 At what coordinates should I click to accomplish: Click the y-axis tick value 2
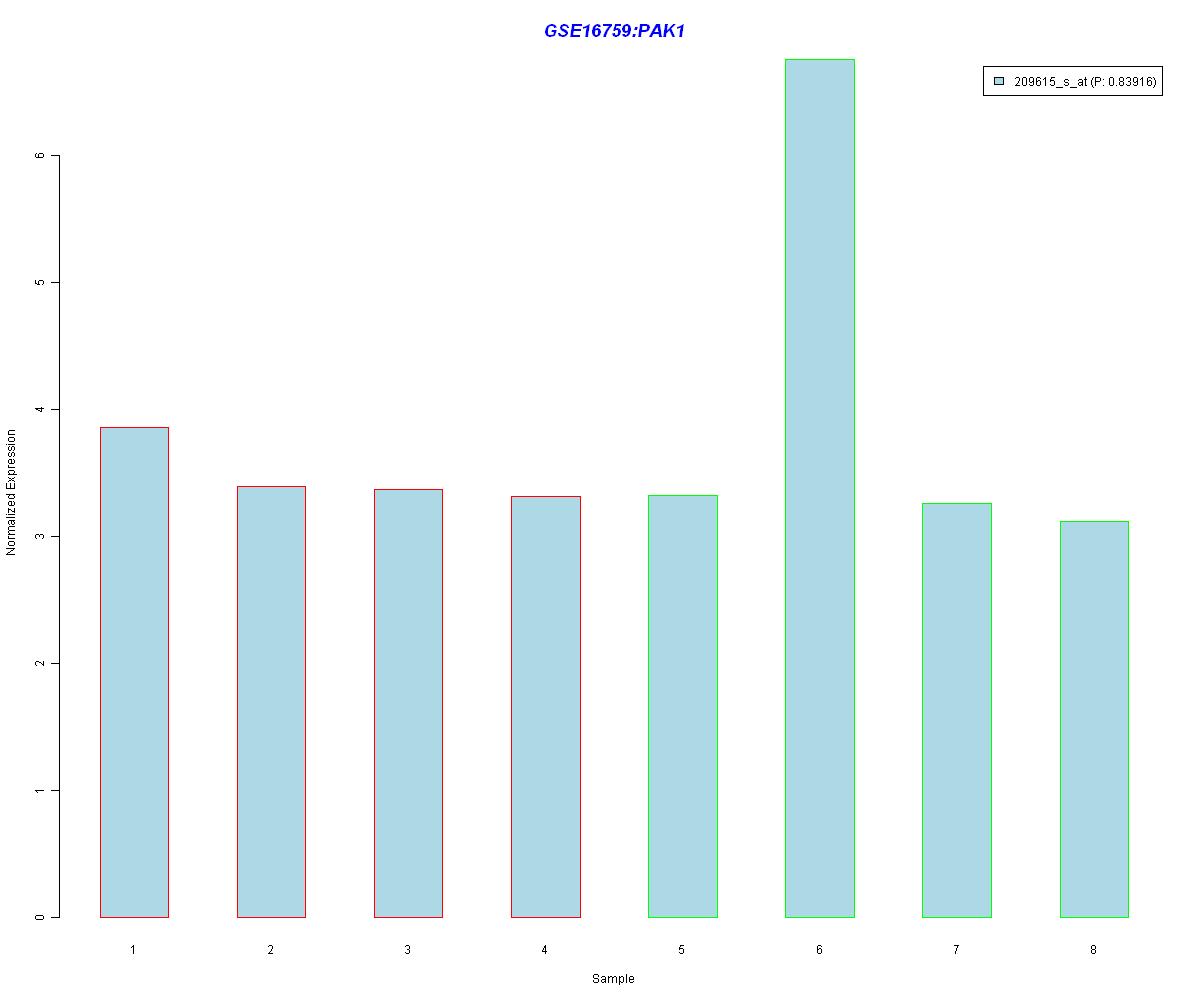pos(40,663)
